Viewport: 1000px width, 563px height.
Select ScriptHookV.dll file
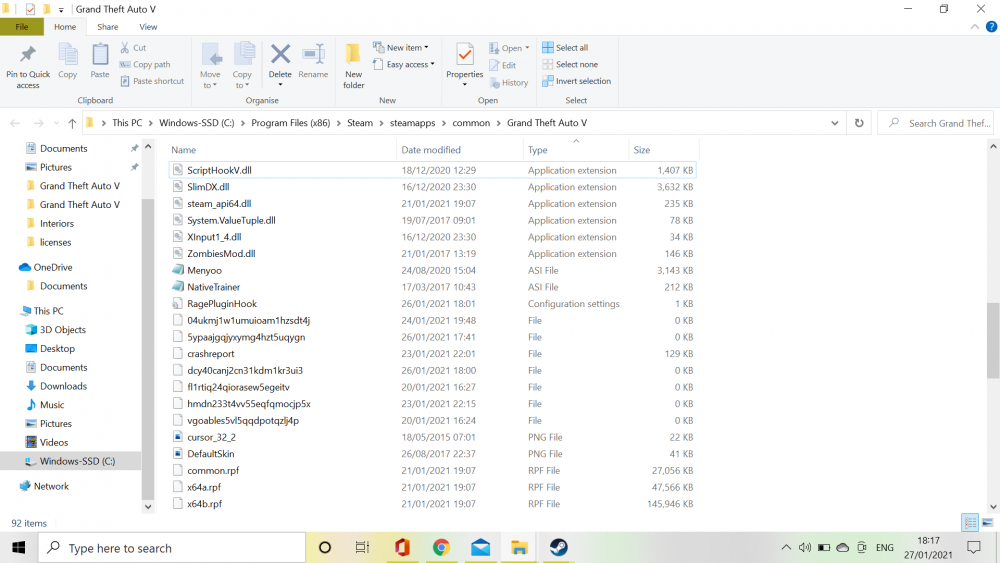[x=432, y=170]
